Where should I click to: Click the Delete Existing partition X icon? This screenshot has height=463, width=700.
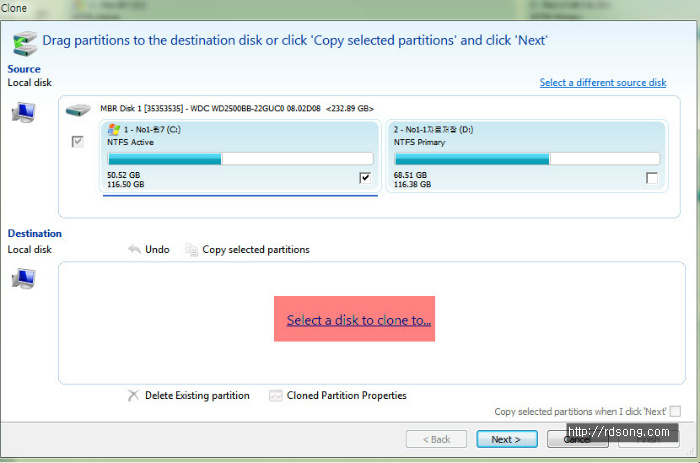point(133,395)
